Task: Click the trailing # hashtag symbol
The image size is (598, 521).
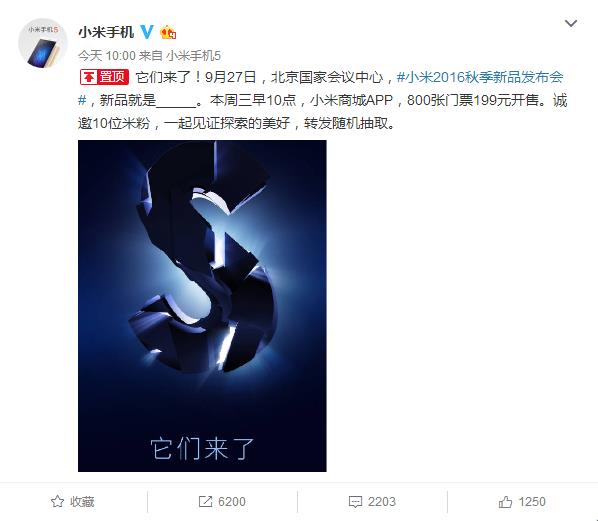Action: 82,100
